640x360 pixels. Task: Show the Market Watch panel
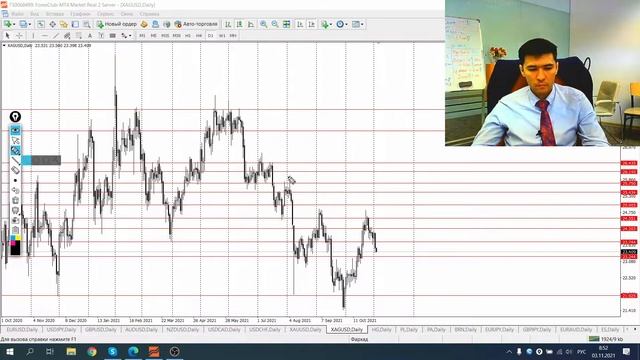click(x=41, y=24)
